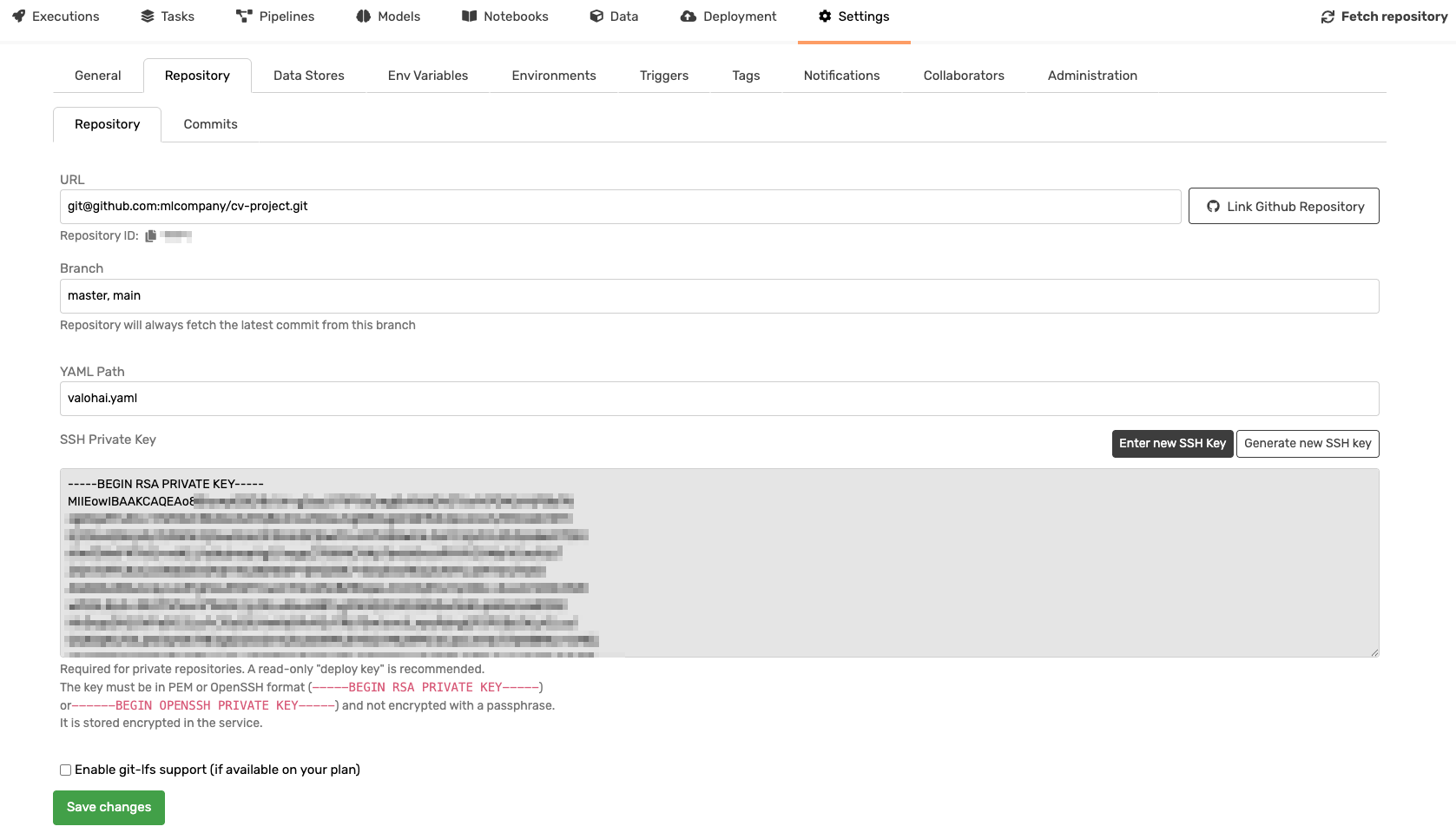Click the Notebooks book icon
The height and width of the screenshot is (833, 1456).
coord(469,17)
